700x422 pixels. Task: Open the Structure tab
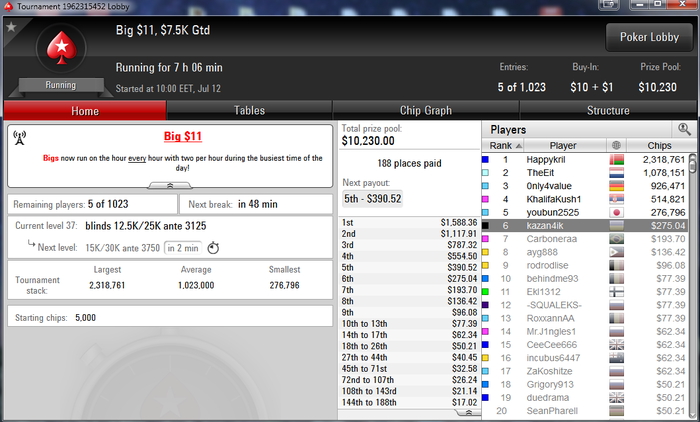pyautogui.click(x=608, y=110)
